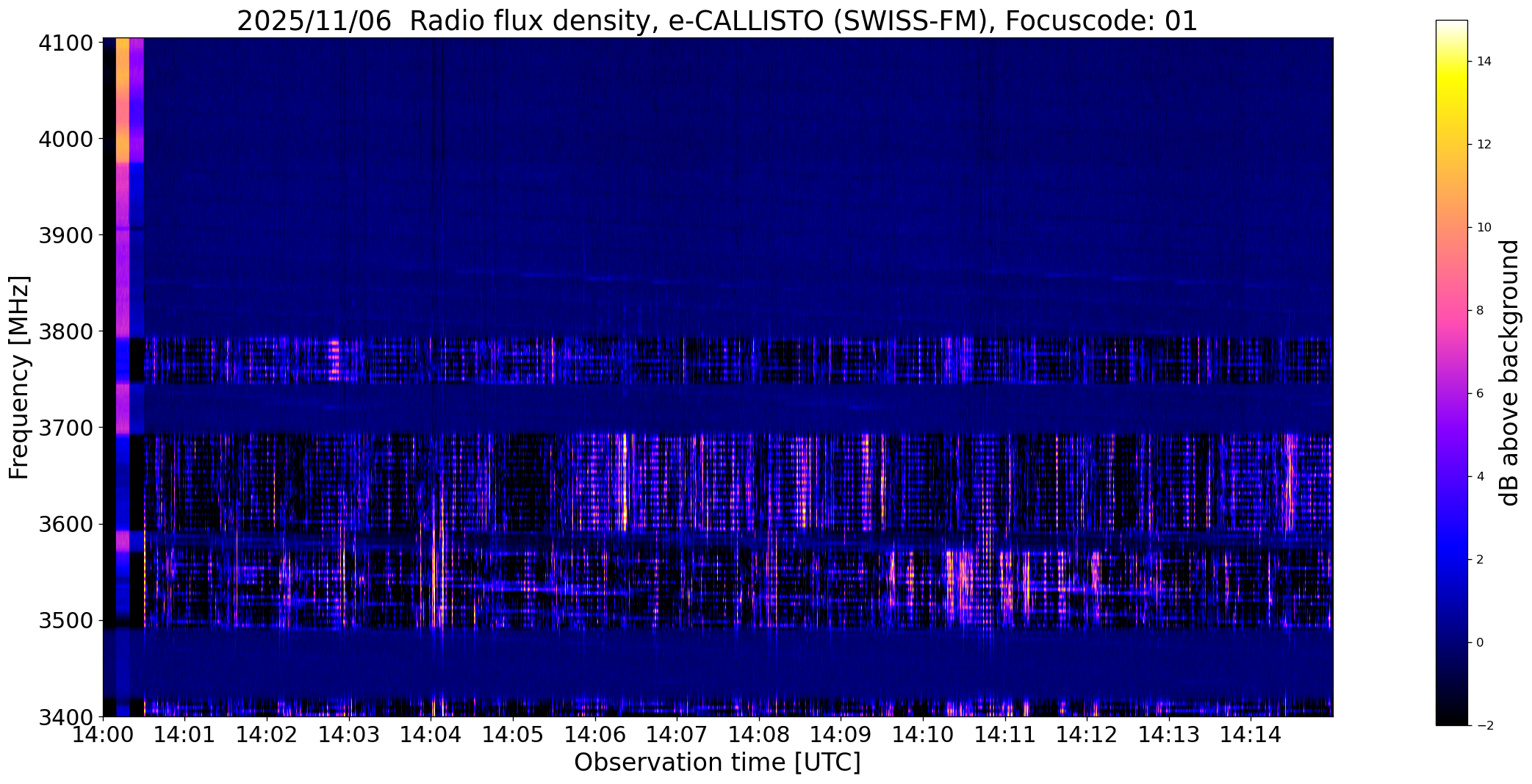Click the 3700 frequency tick label
Viewport: 1532px width, 784px height.
(66, 428)
